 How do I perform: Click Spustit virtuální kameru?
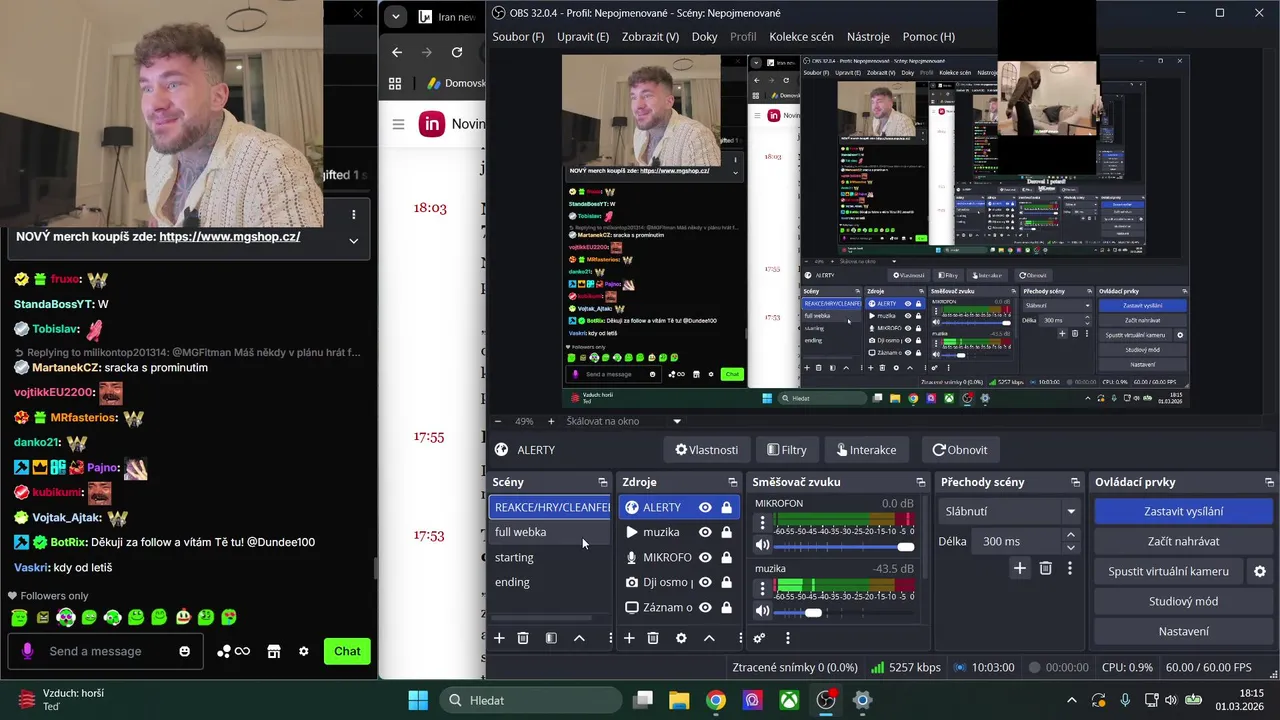coord(1168,571)
